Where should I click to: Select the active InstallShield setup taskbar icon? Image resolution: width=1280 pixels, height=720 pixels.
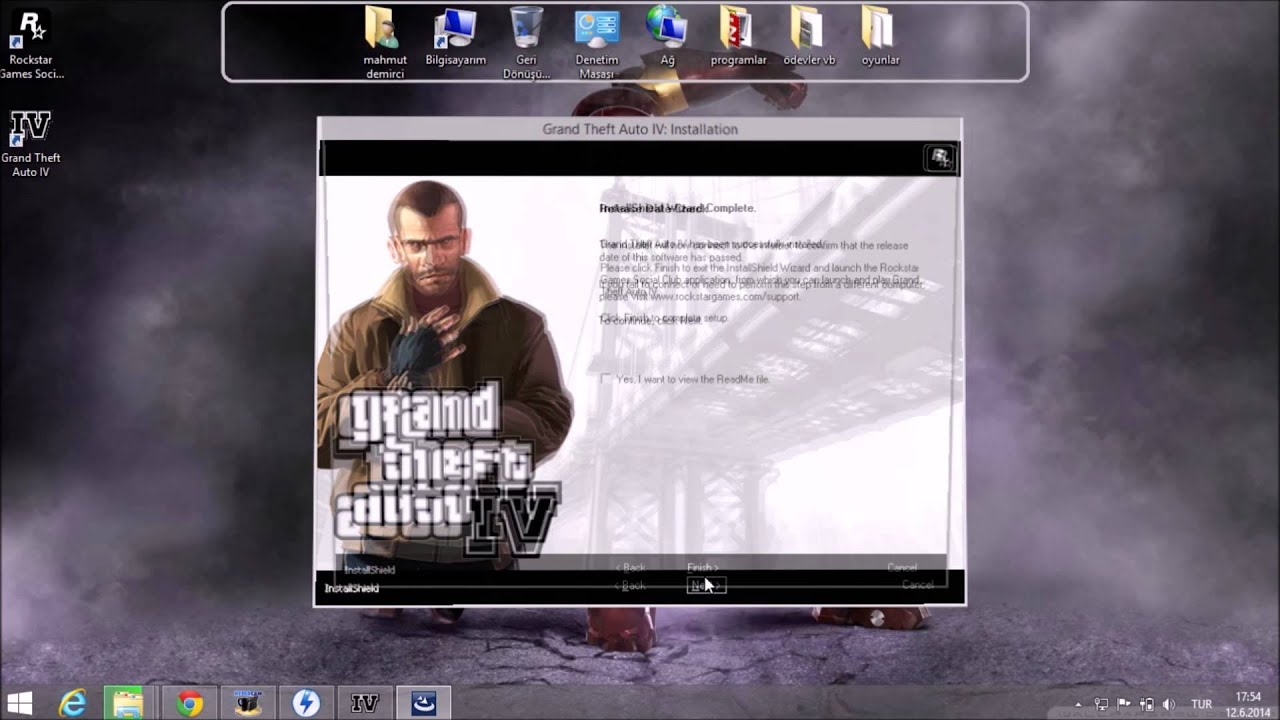point(424,703)
